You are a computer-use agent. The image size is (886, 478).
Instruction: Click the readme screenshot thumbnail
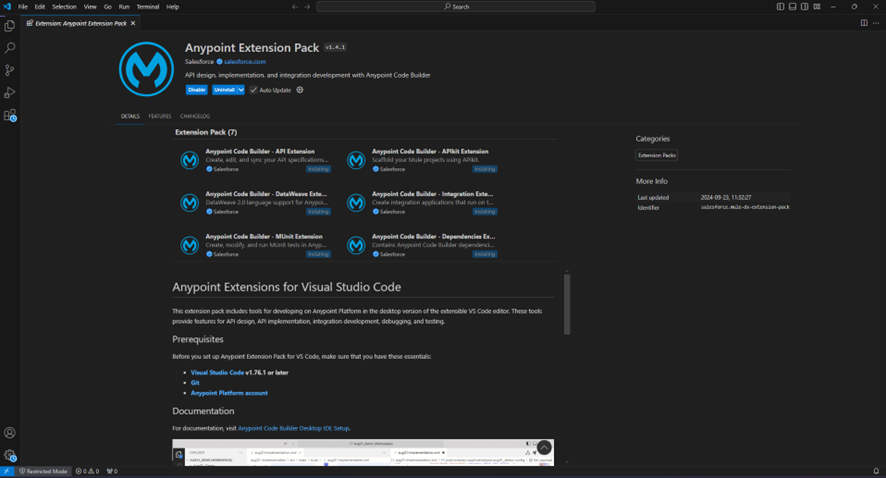pos(363,453)
